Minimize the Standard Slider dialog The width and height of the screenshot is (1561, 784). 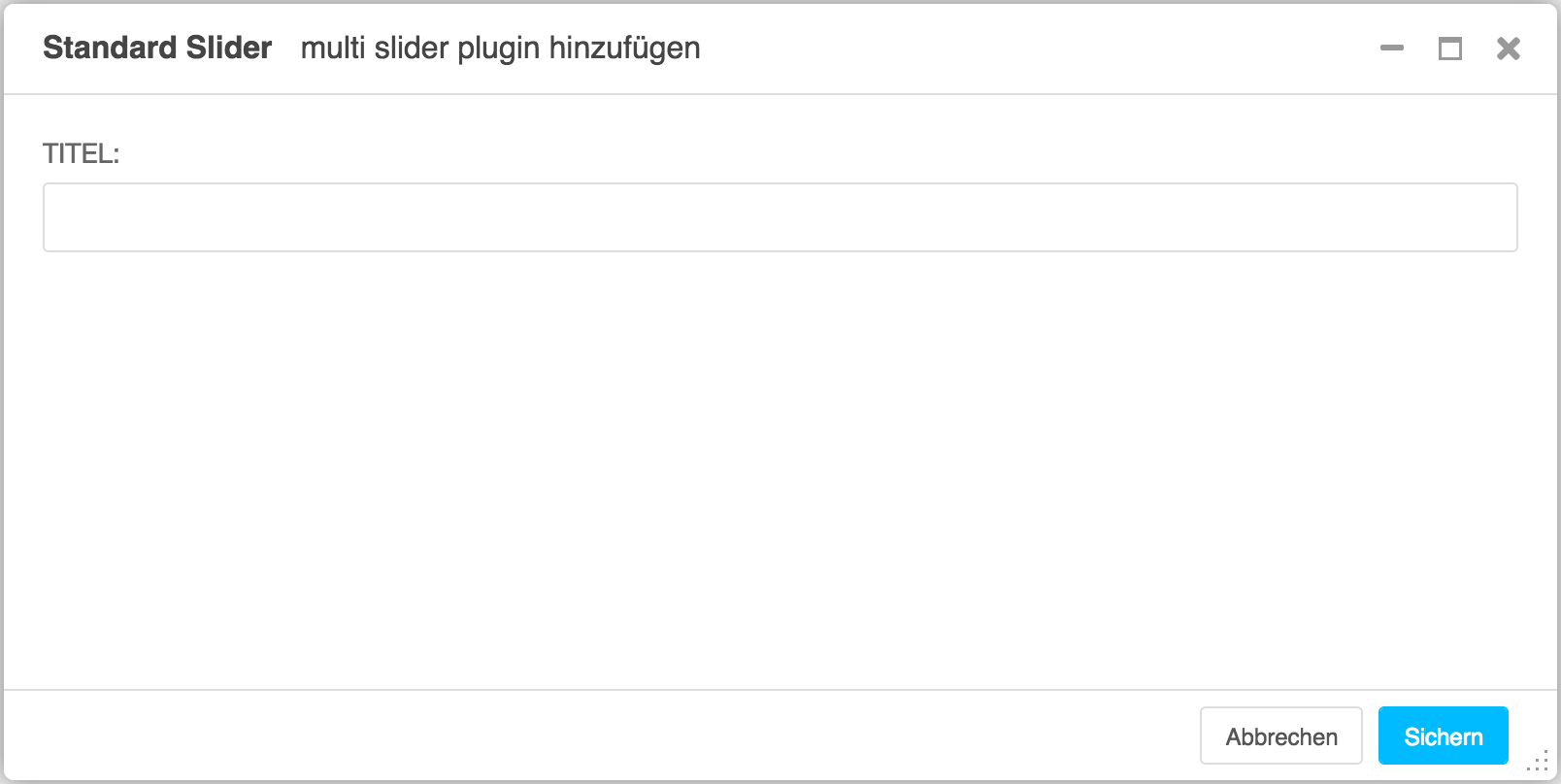tap(1392, 48)
